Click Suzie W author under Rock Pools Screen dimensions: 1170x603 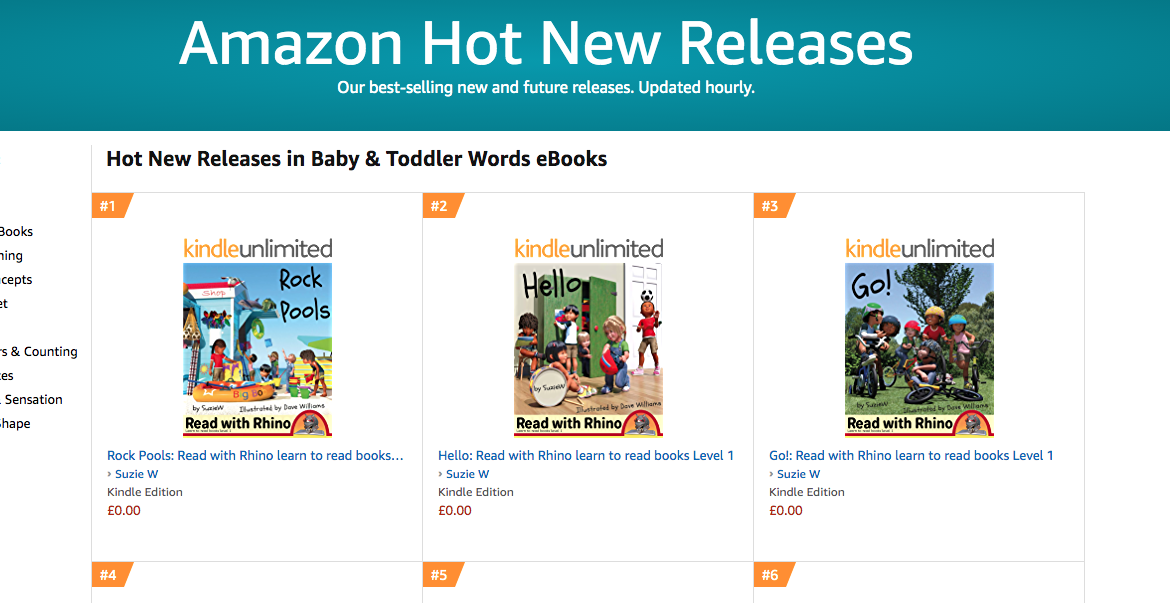[x=137, y=474]
